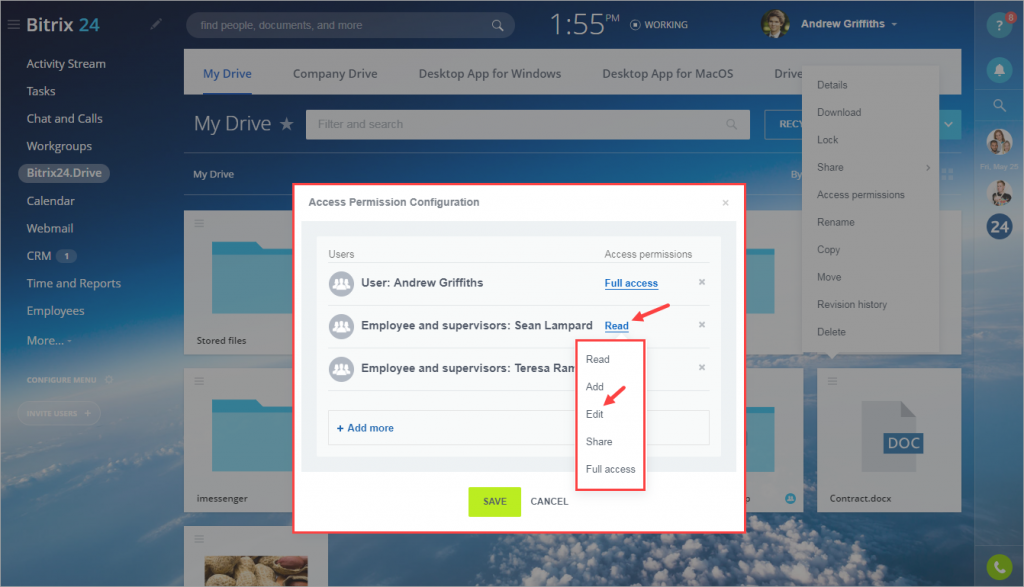
Task: Expand the Andrew Griffiths user dropdown
Action: 894,24
